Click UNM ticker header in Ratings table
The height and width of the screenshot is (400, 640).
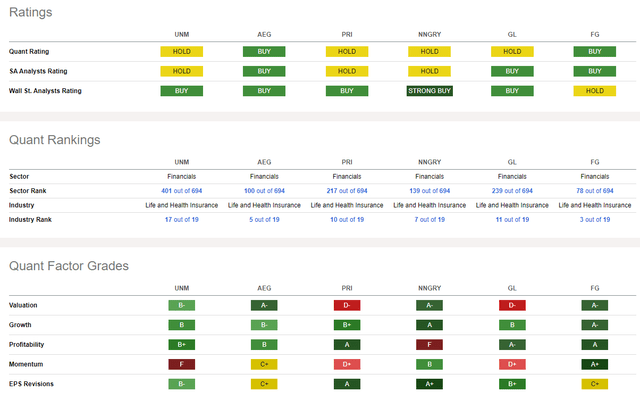coord(182,34)
